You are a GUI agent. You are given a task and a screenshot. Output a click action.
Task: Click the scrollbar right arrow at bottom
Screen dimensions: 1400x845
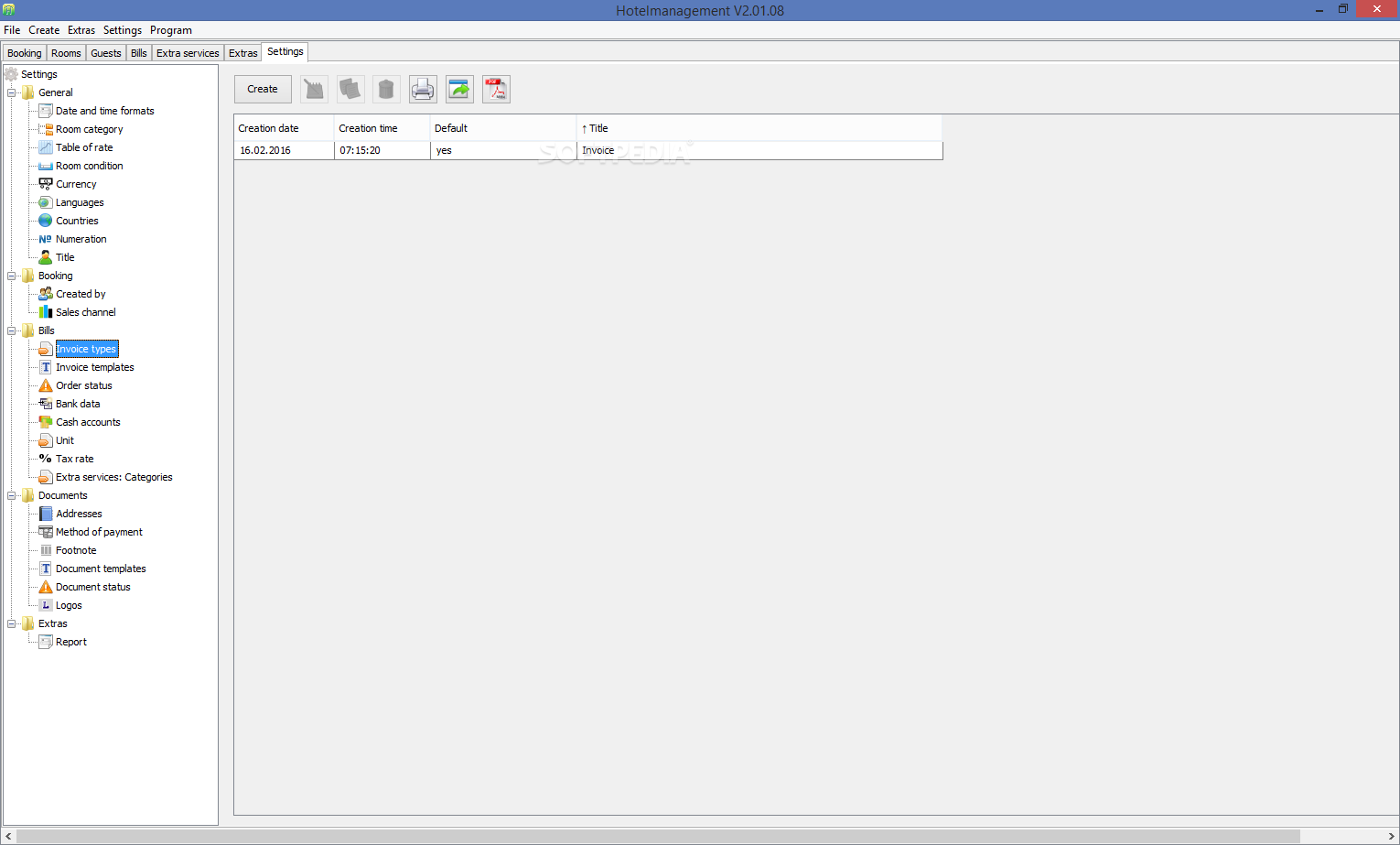tap(1392, 836)
